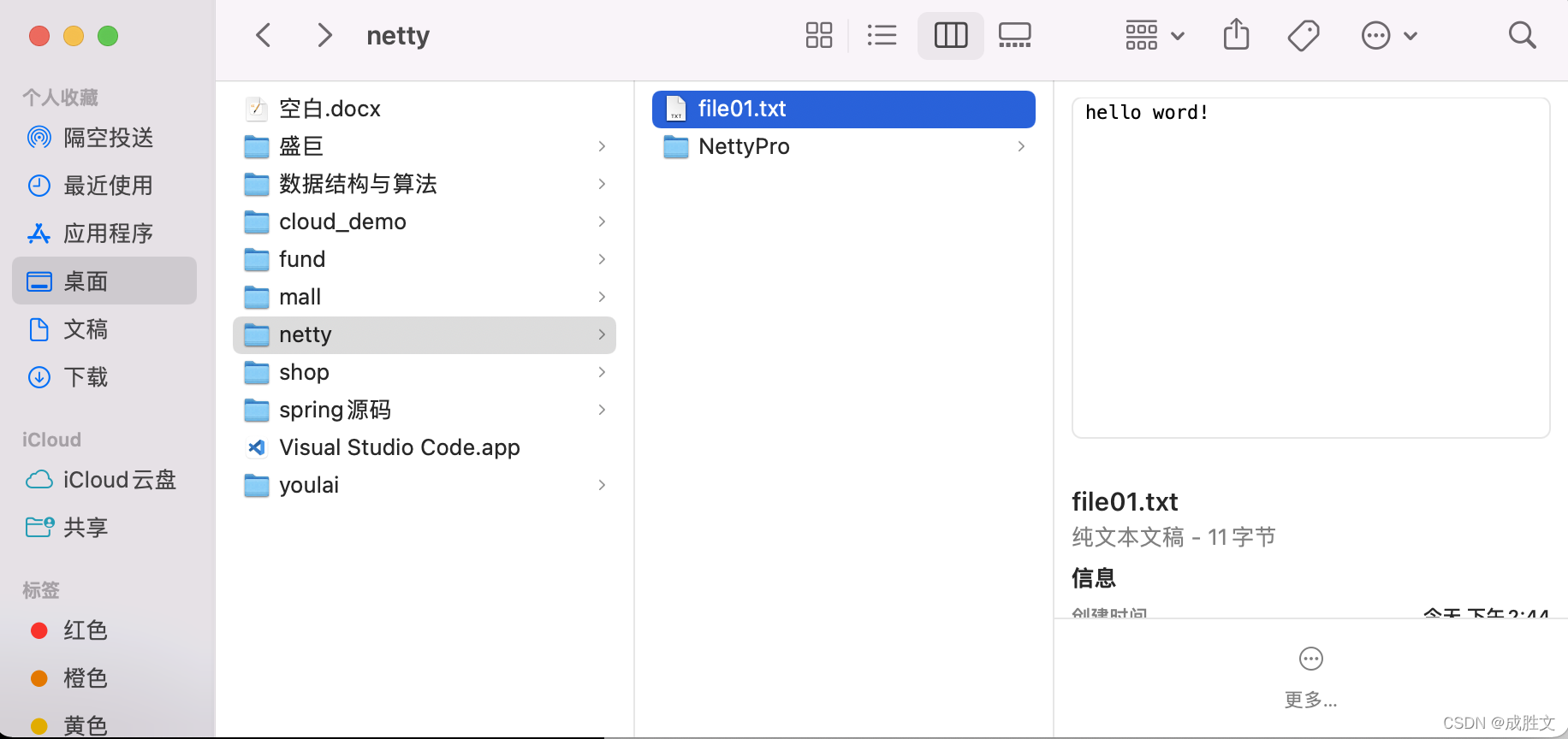Select file01.txt in the netty column

844,109
